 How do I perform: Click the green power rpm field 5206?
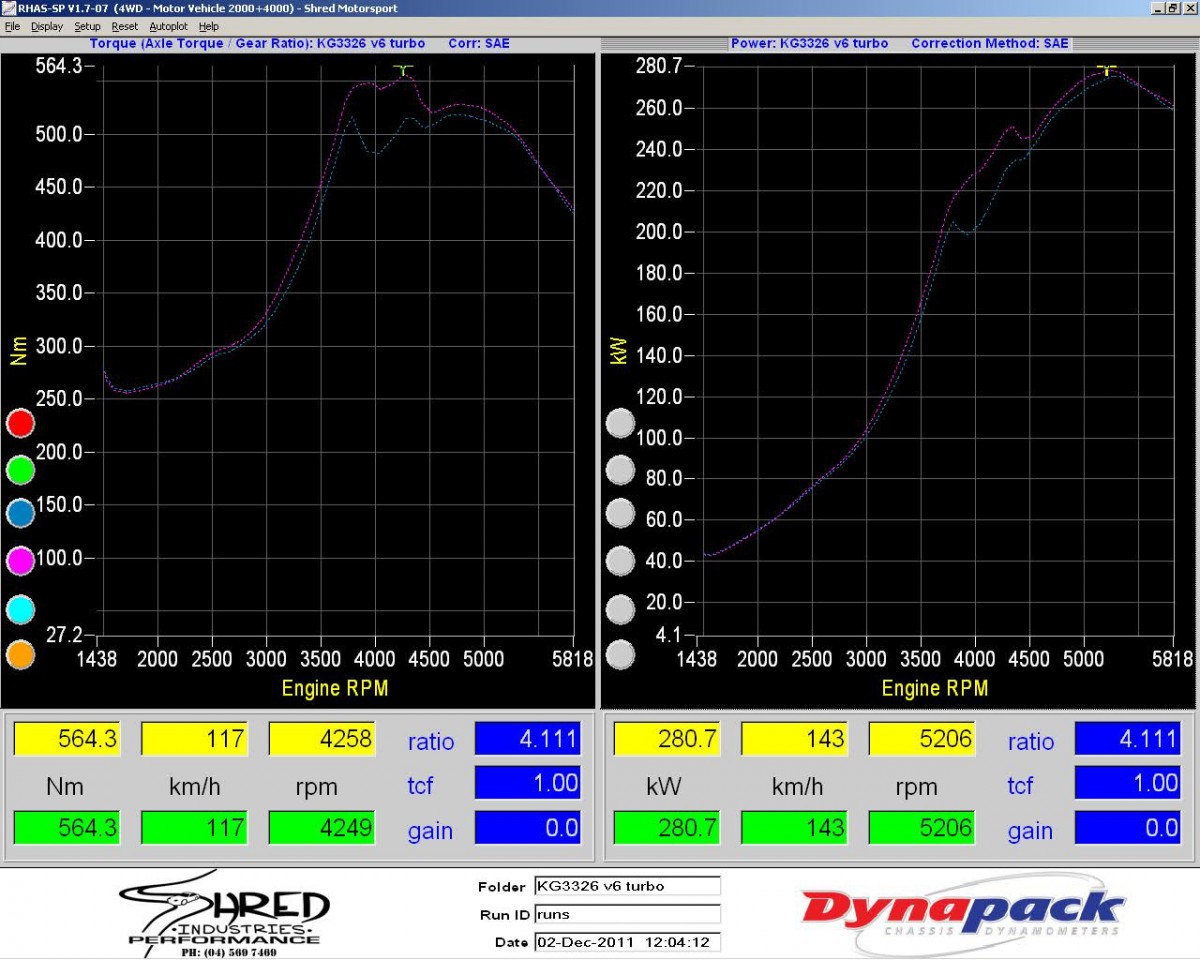point(922,828)
